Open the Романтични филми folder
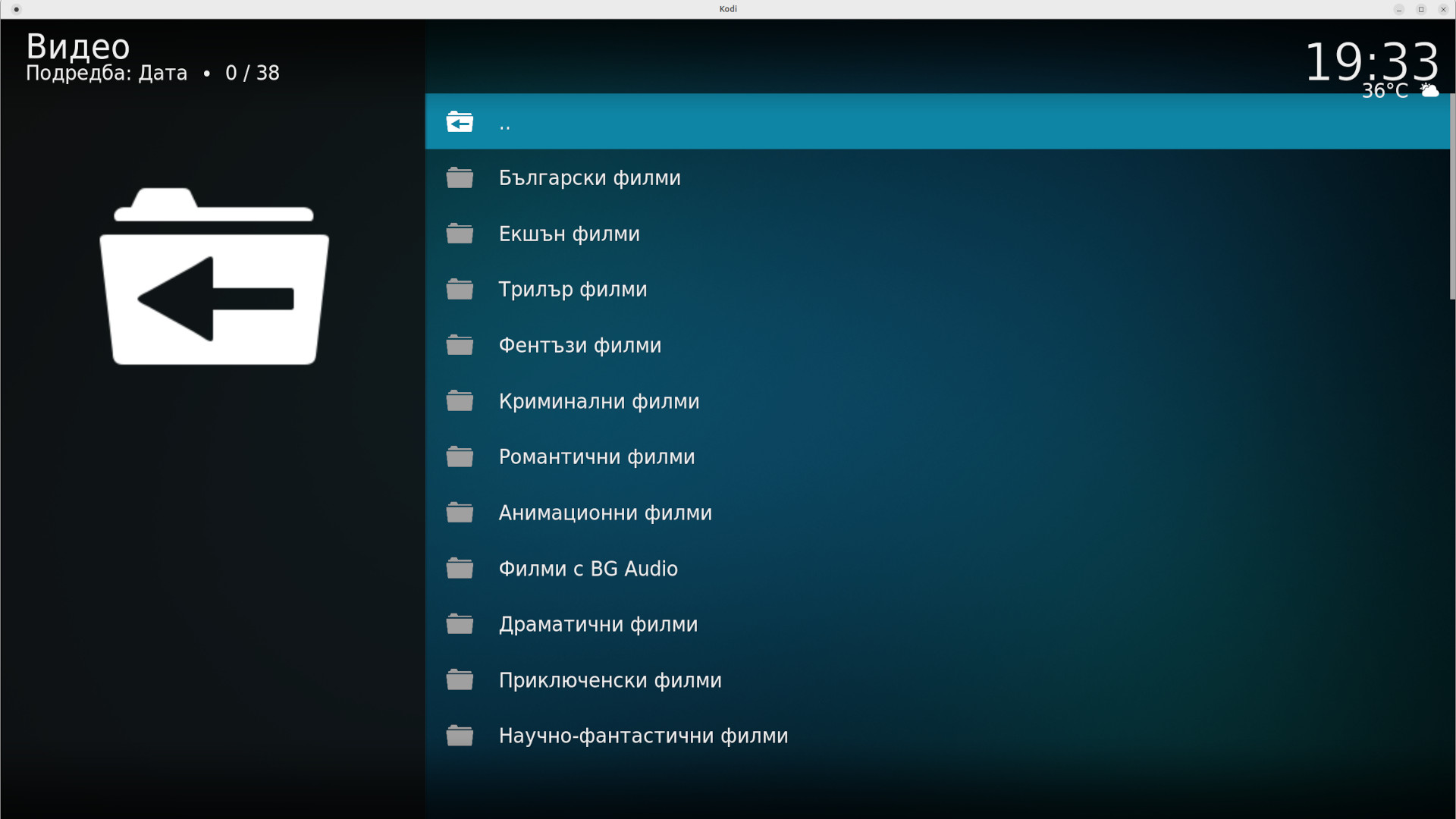 click(937, 457)
